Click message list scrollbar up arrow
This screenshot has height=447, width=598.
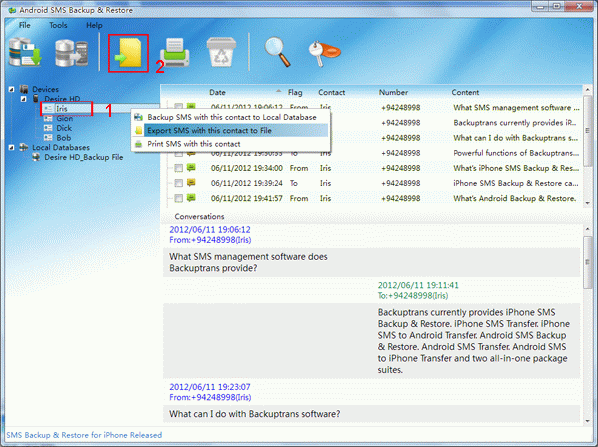[x=588, y=90]
